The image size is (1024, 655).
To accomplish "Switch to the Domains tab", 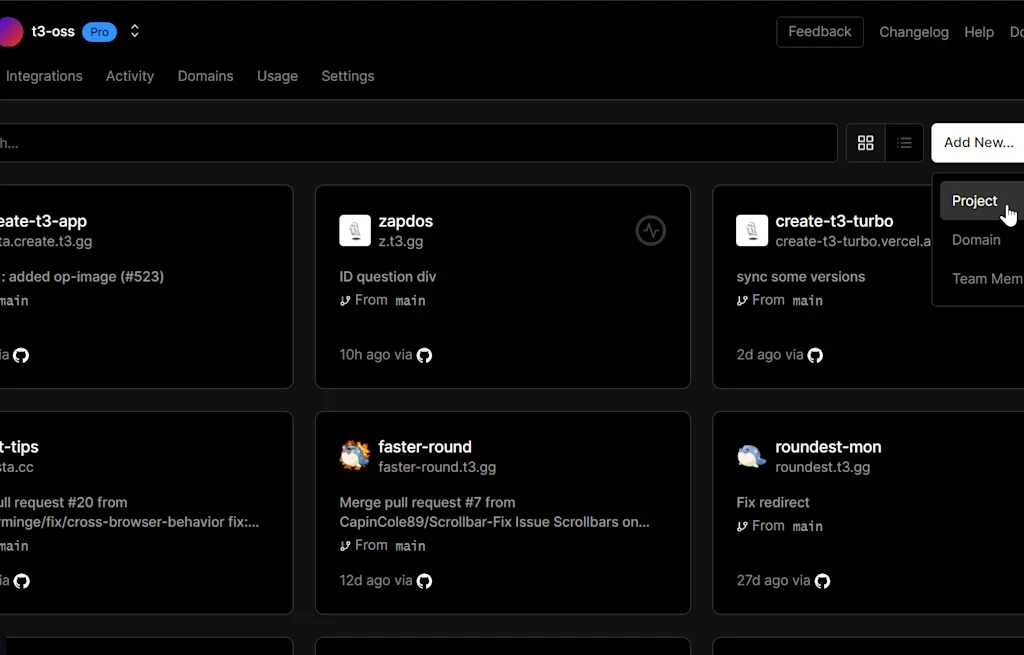I will coord(205,76).
